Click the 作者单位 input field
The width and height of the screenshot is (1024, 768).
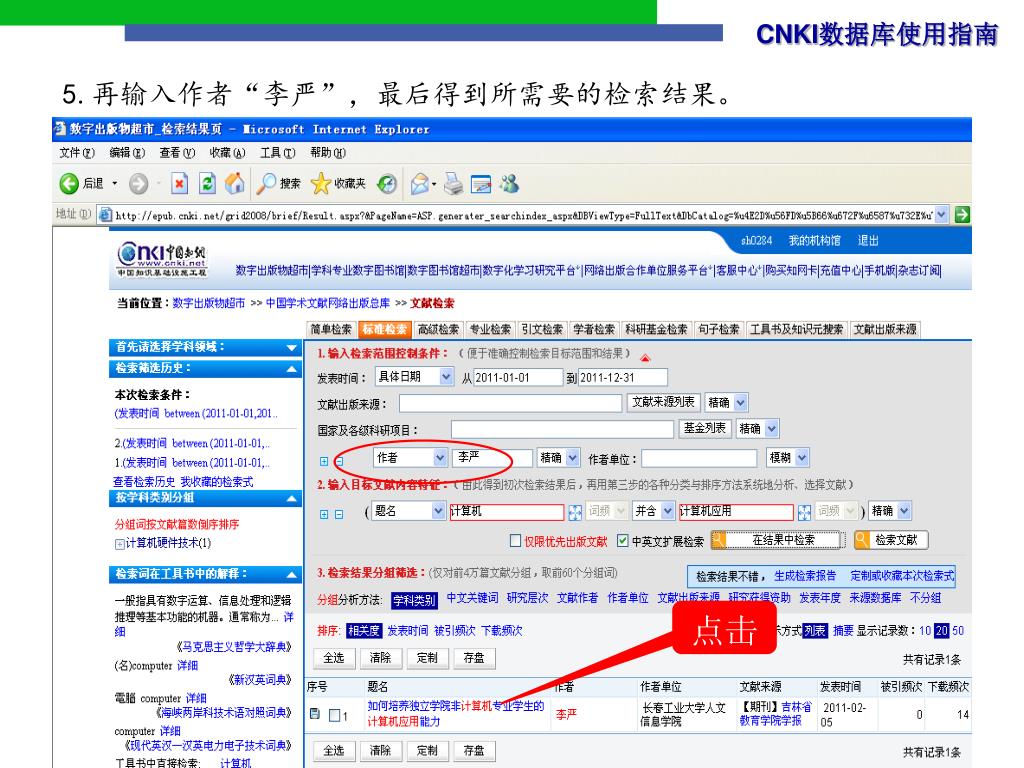click(x=699, y=458)
